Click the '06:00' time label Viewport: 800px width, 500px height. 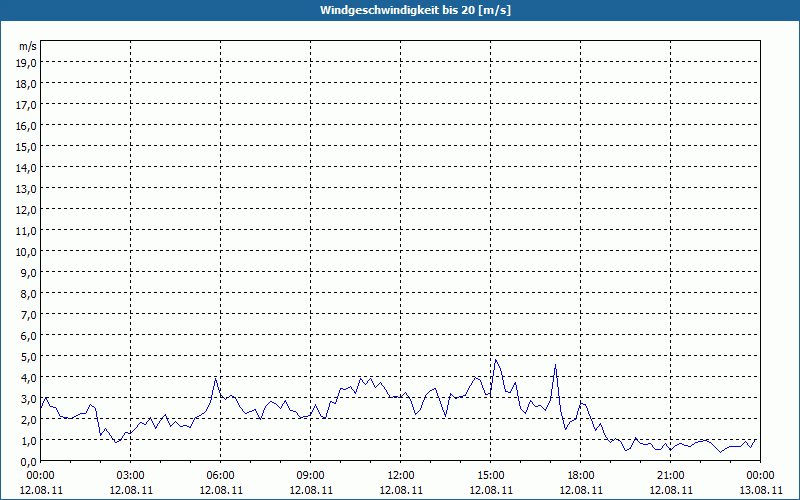tap(220, 476)
